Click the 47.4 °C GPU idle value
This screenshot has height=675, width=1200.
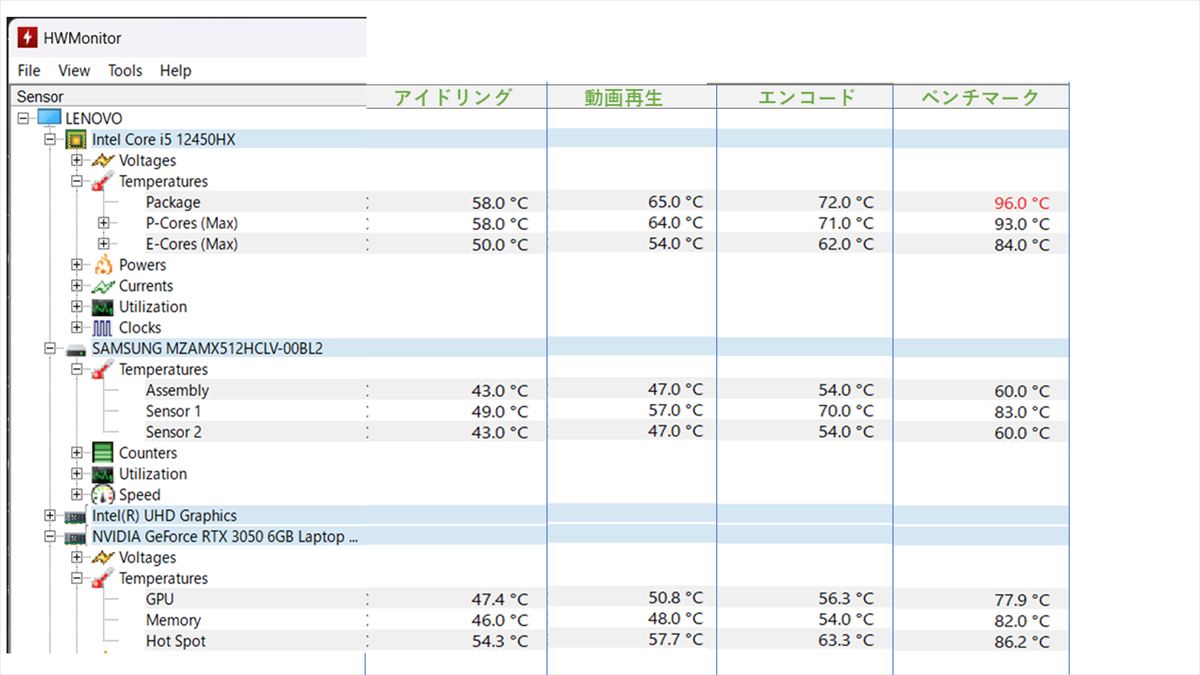coord(500,600)
